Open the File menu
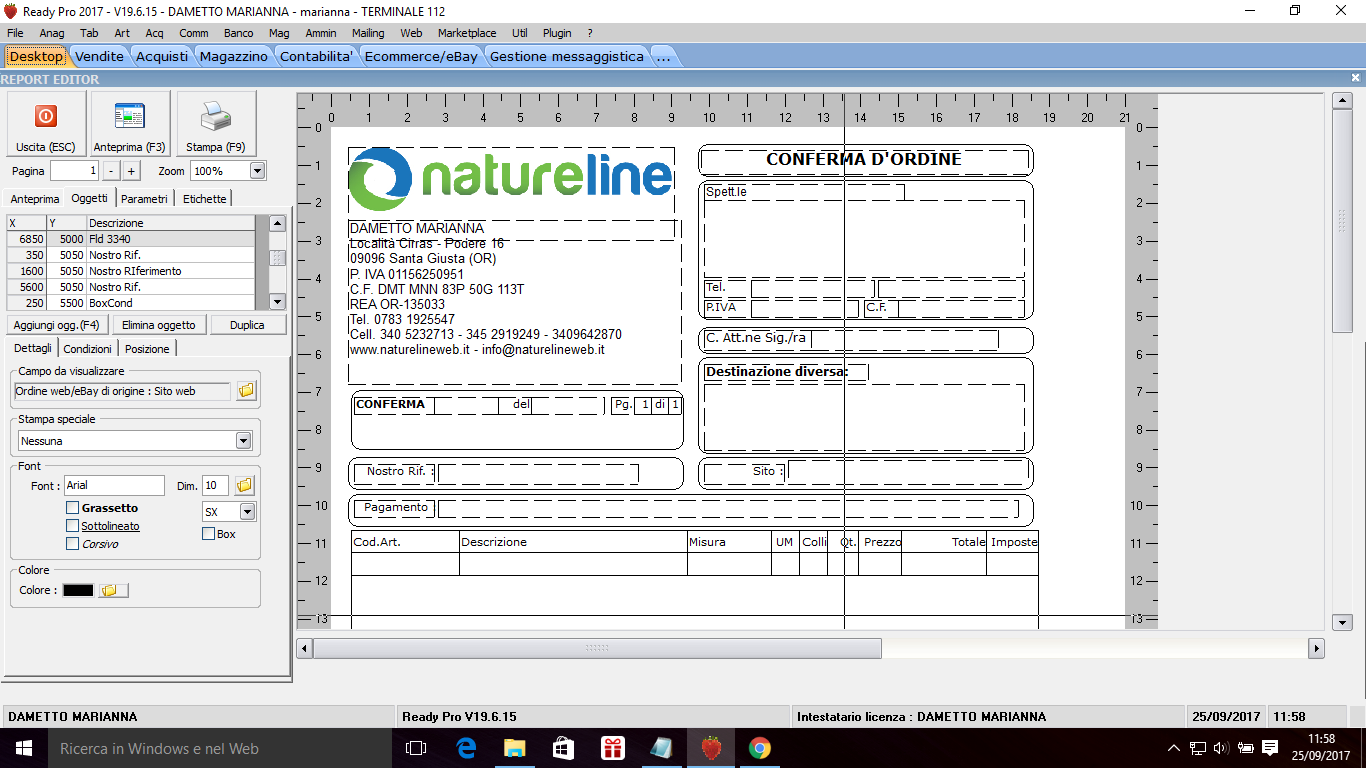Image resolution: width=1366 pixels, height=768 pixels. click(x=15, y=33)
